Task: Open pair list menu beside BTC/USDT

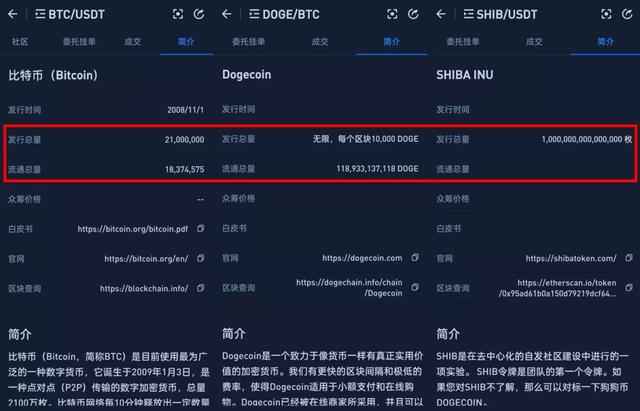Action: click(40, 14)
